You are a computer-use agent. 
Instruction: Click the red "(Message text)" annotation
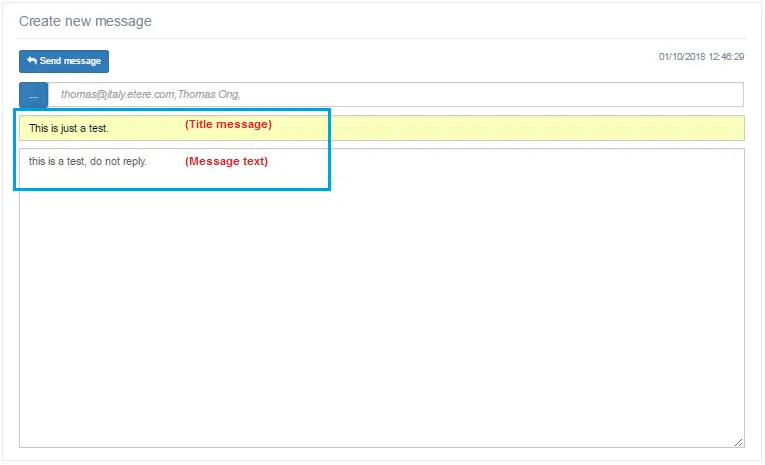[x=226, y=161]
